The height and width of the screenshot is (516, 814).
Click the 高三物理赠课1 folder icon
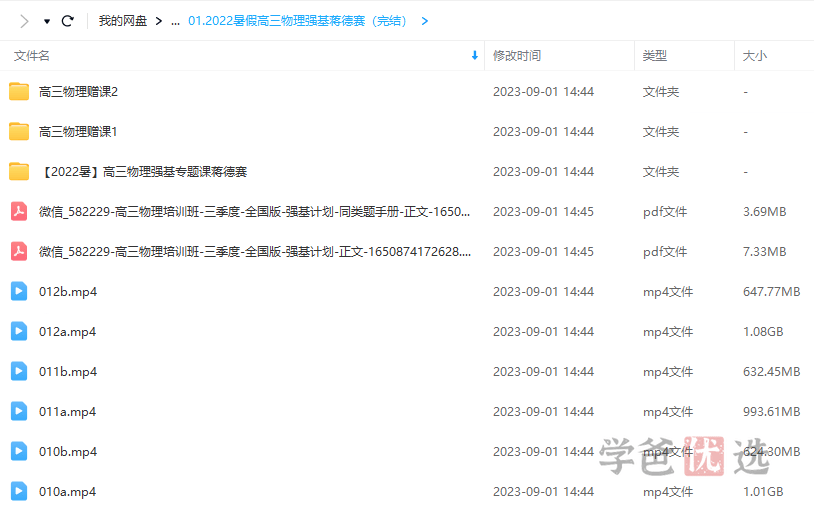pos(19,131)
